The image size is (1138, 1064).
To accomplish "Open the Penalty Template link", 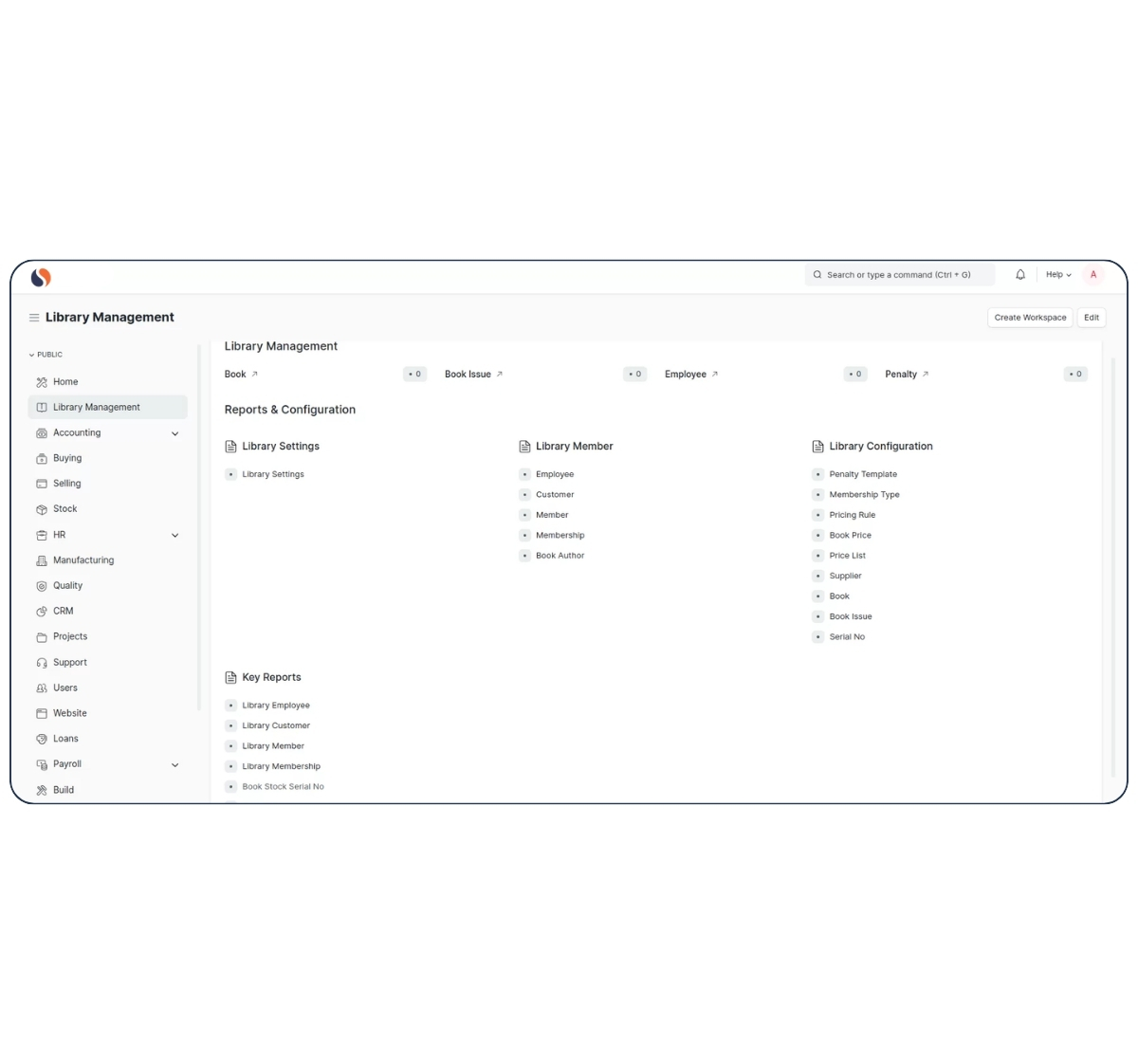I will point(863,474).
